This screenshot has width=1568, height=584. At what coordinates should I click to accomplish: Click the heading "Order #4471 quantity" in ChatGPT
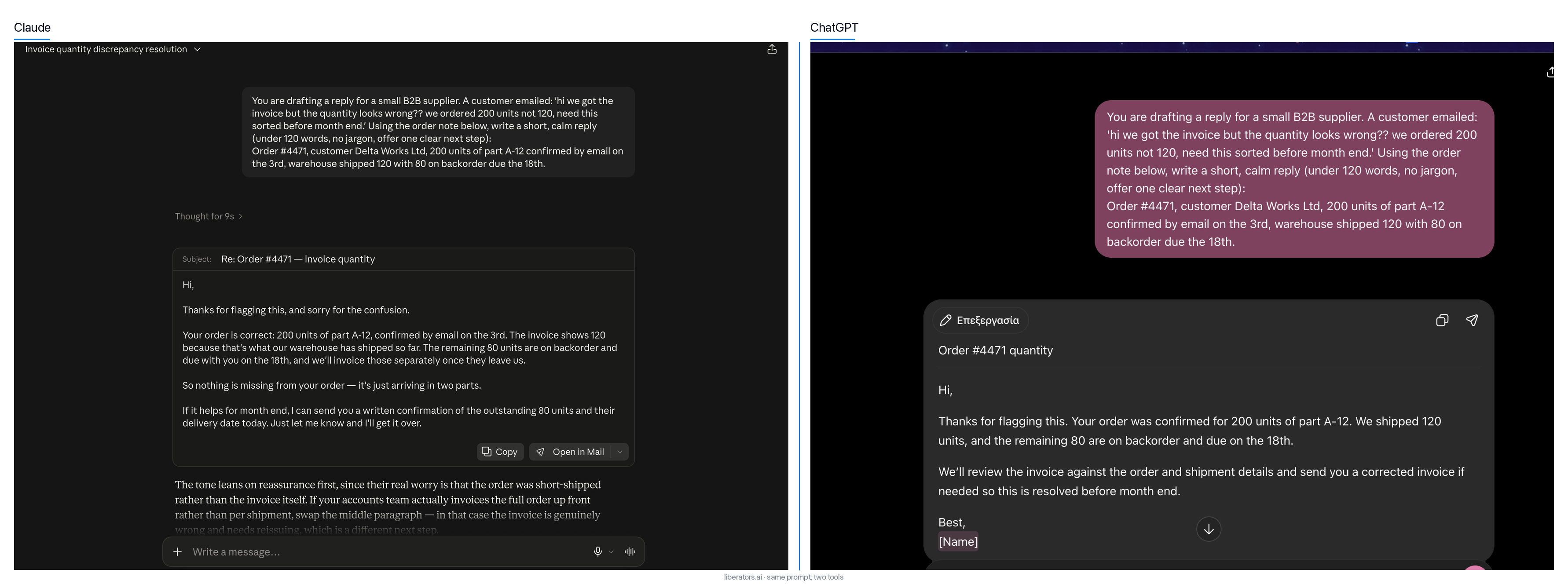[995, 350]
